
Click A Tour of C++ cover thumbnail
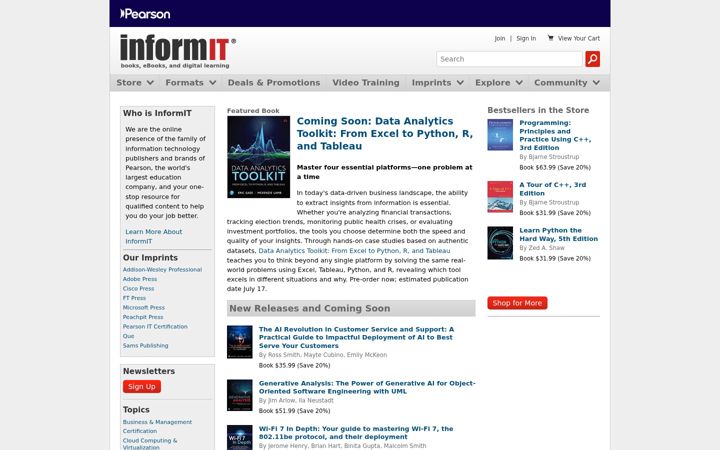(x=500, y=197)
